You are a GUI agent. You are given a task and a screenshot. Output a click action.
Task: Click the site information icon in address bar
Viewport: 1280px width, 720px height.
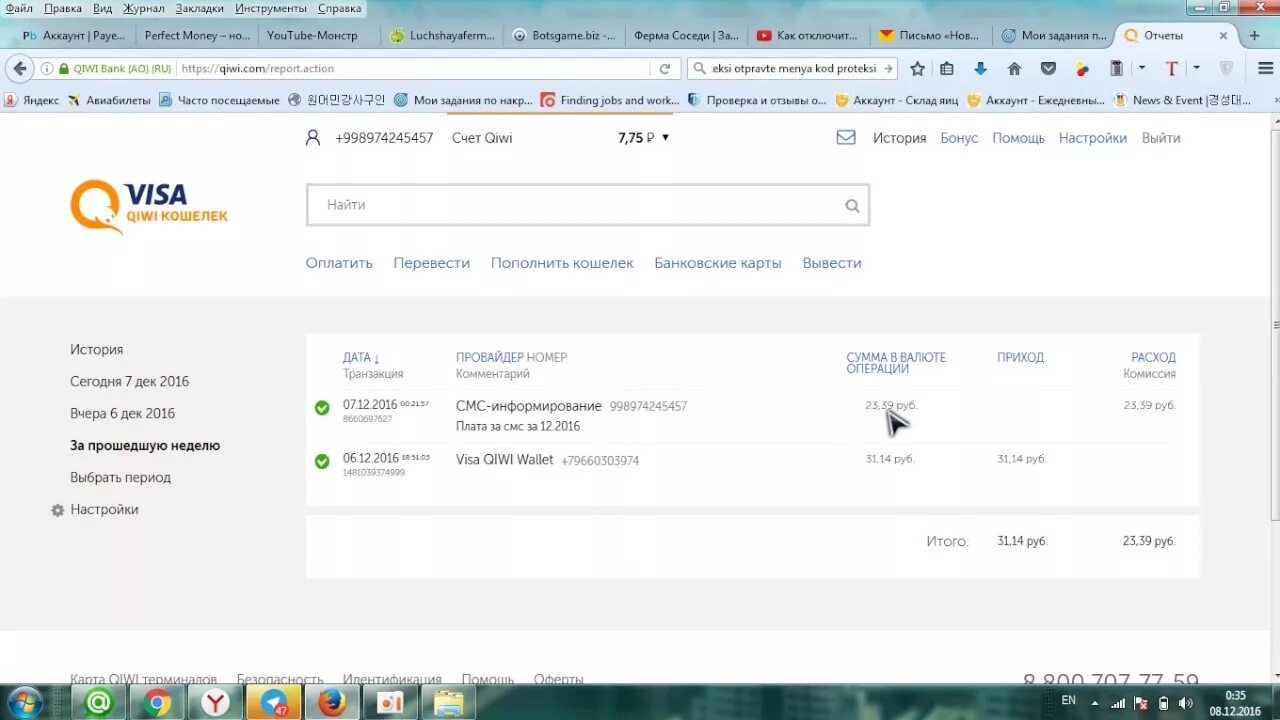coord(47,69)
